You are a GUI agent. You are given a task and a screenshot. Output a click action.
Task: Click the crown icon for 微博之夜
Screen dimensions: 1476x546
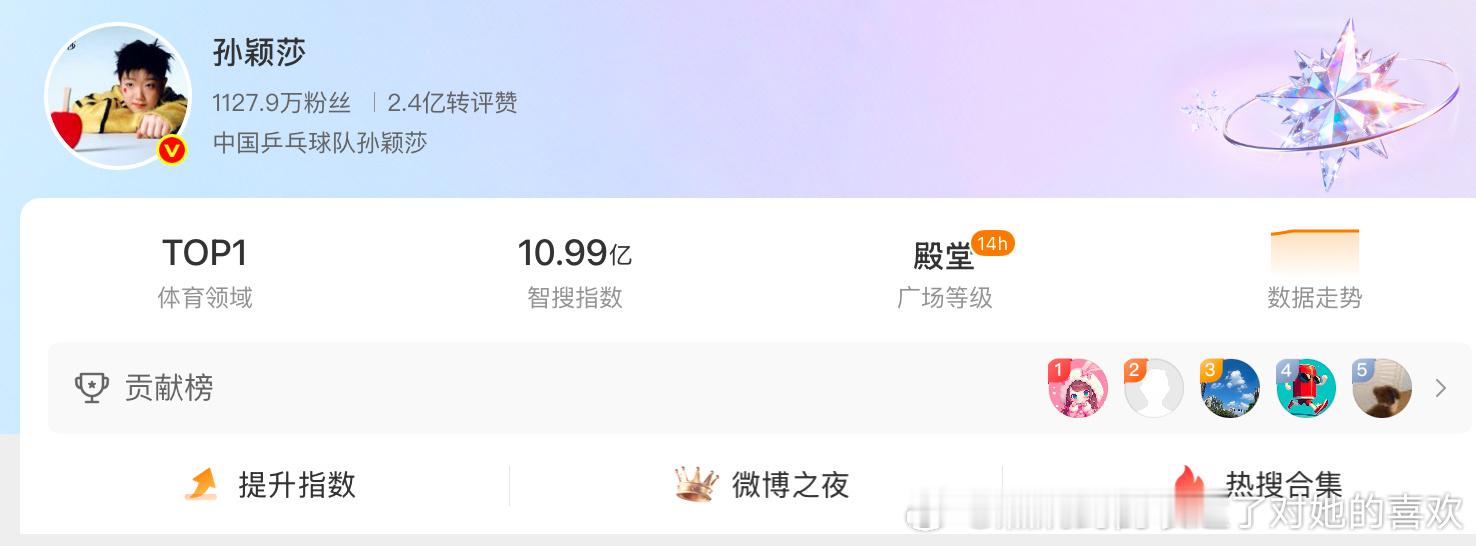point(696,485)
